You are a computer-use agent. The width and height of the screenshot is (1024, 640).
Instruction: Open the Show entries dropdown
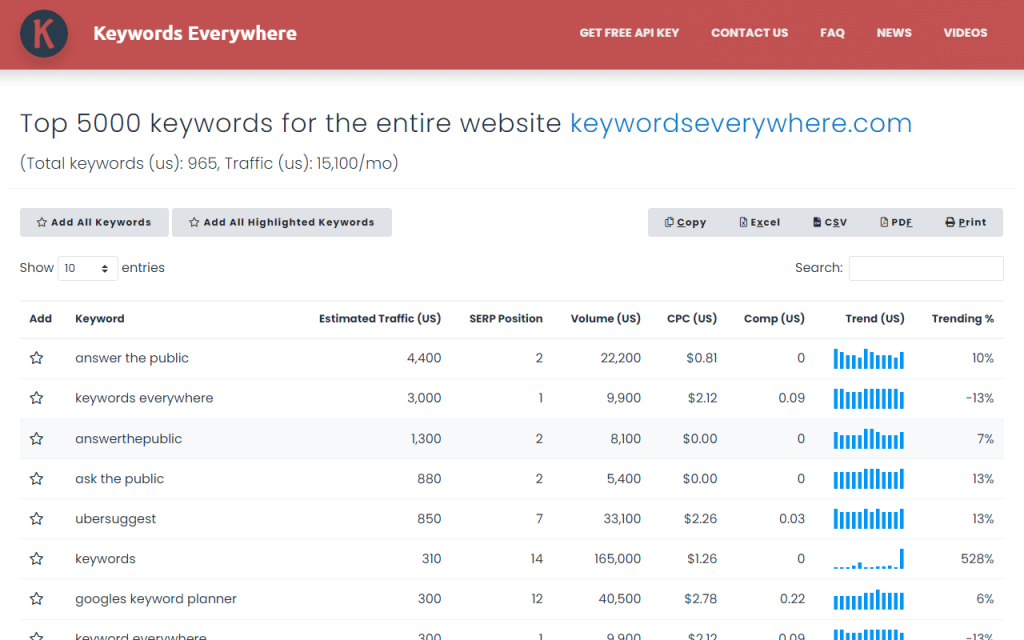(88, 268)
